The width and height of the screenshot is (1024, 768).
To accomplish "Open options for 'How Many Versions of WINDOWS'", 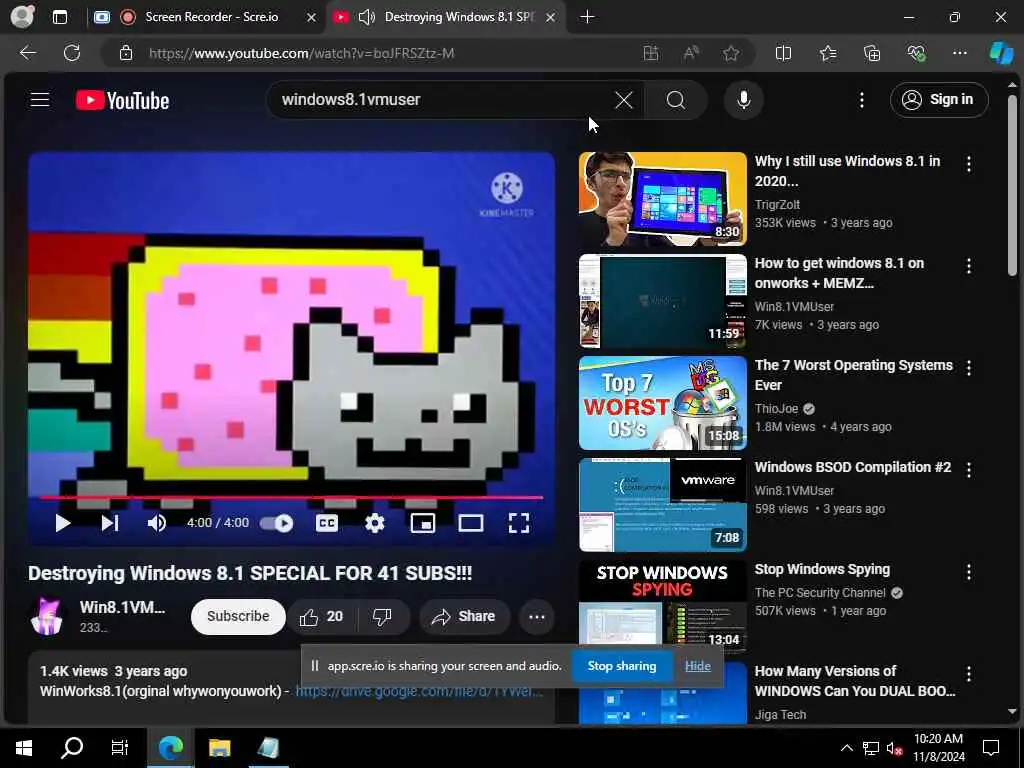I will click(968, 674).
